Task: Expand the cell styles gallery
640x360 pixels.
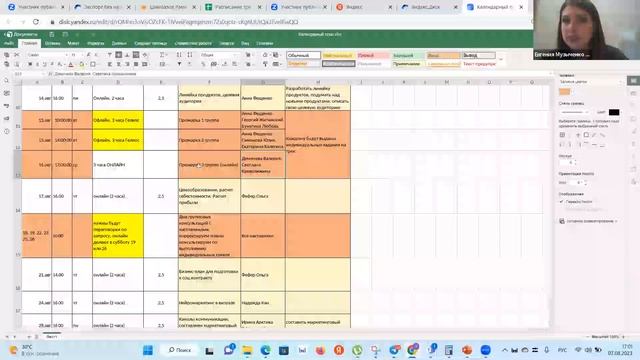Action: click(501, 60)
